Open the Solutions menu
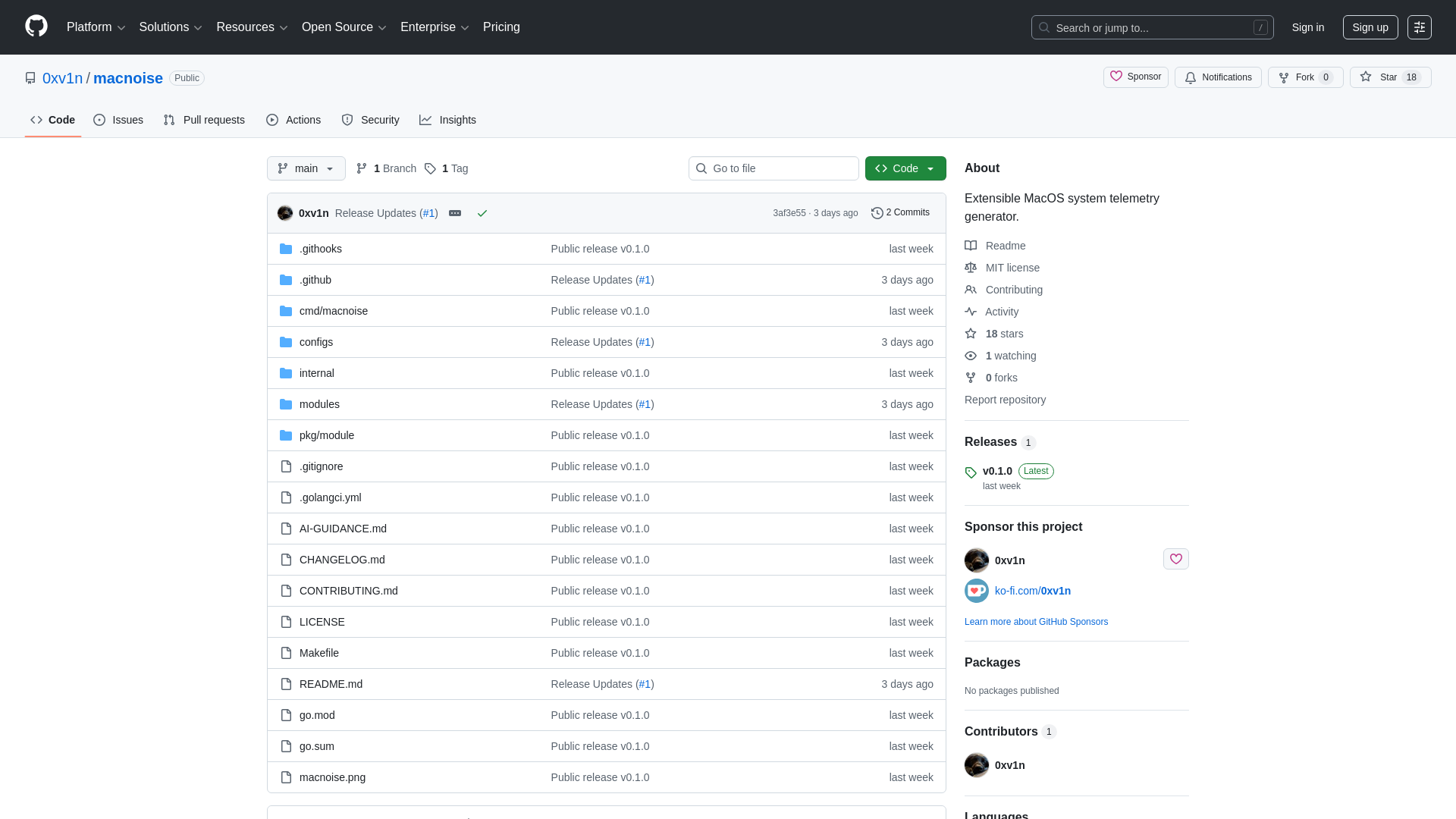Image resolution: width=1456 pixels, height=819 pixels. [170, 27]
